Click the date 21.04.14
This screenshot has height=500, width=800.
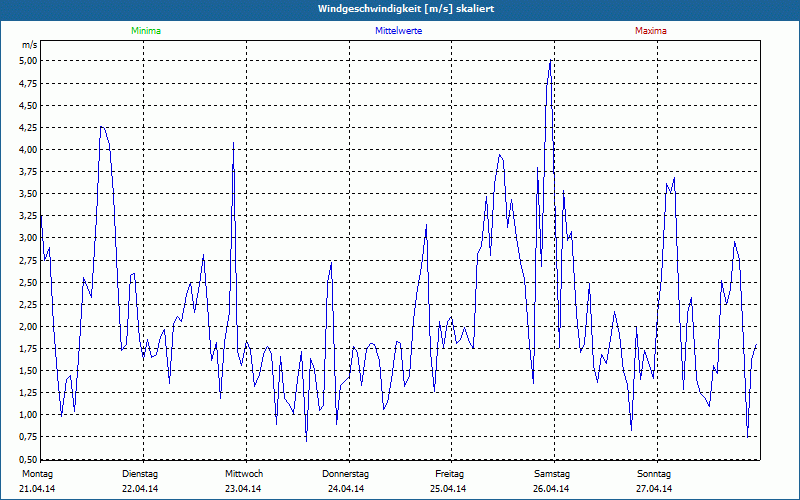[x=37, y=489]
